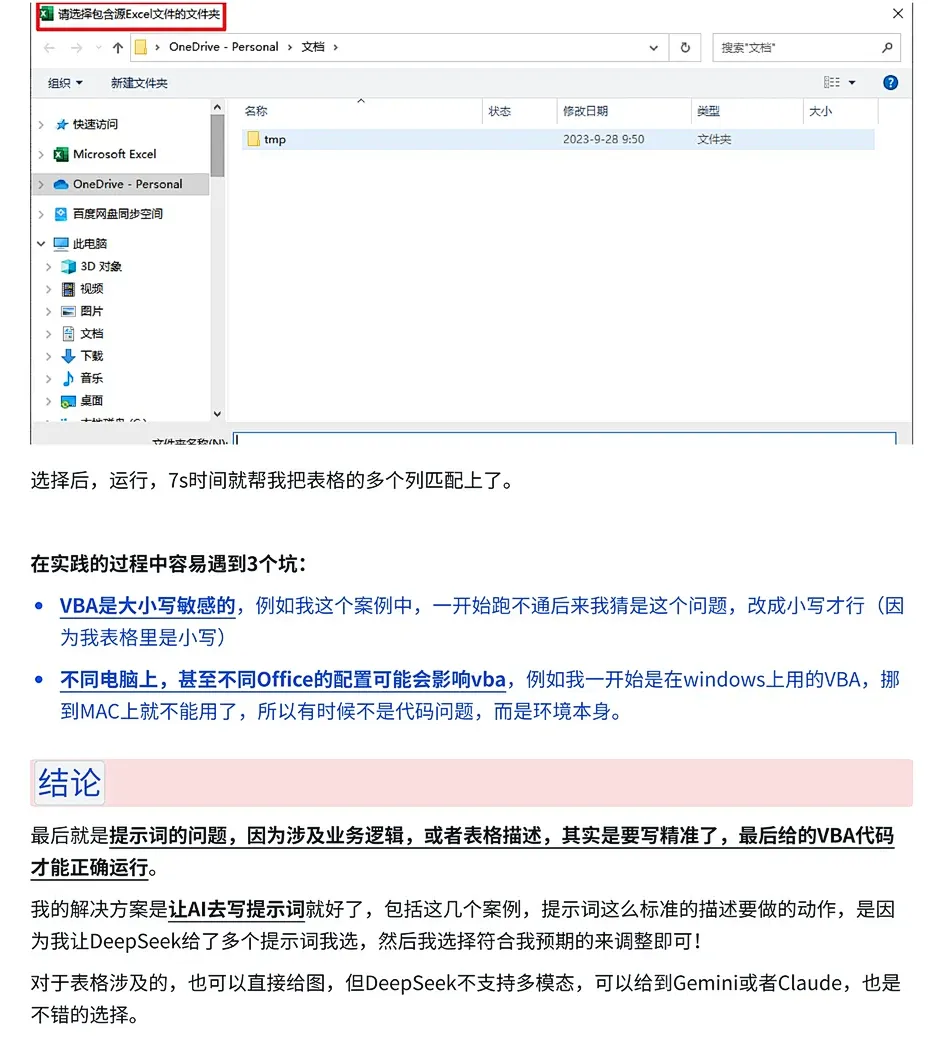
Task: Select OneDrive - Personal in sidebar
Action: (x=127, y=184)
